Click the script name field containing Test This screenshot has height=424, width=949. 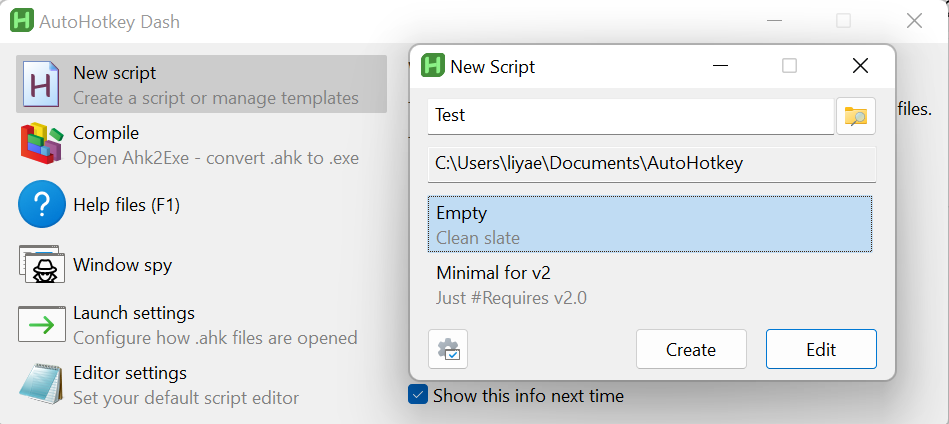pyautogui.click(x=630, y=116)
